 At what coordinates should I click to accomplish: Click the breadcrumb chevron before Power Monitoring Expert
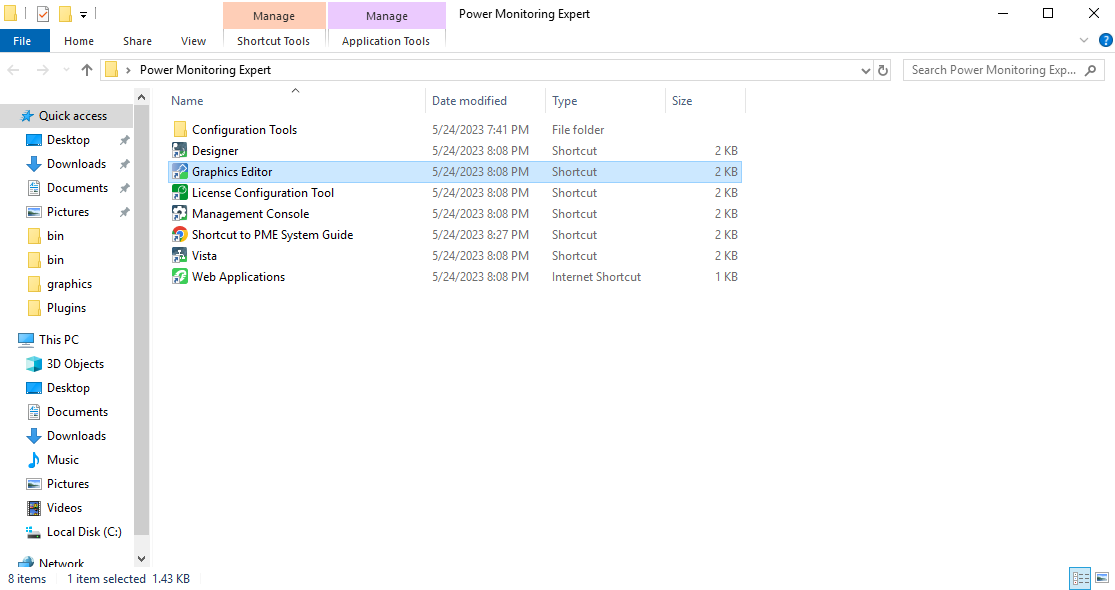[128, 70]
